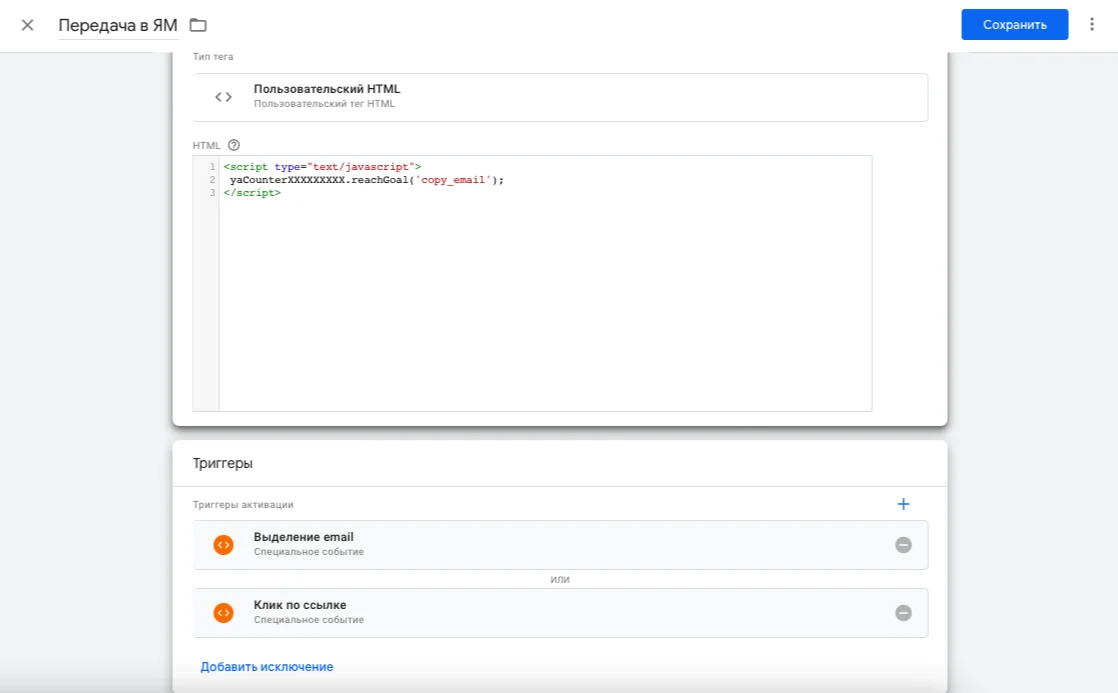This screenshot has width=1118, height=693.
Task: Select the Пользовательский HTML tag type title
Action: [327, 89]
